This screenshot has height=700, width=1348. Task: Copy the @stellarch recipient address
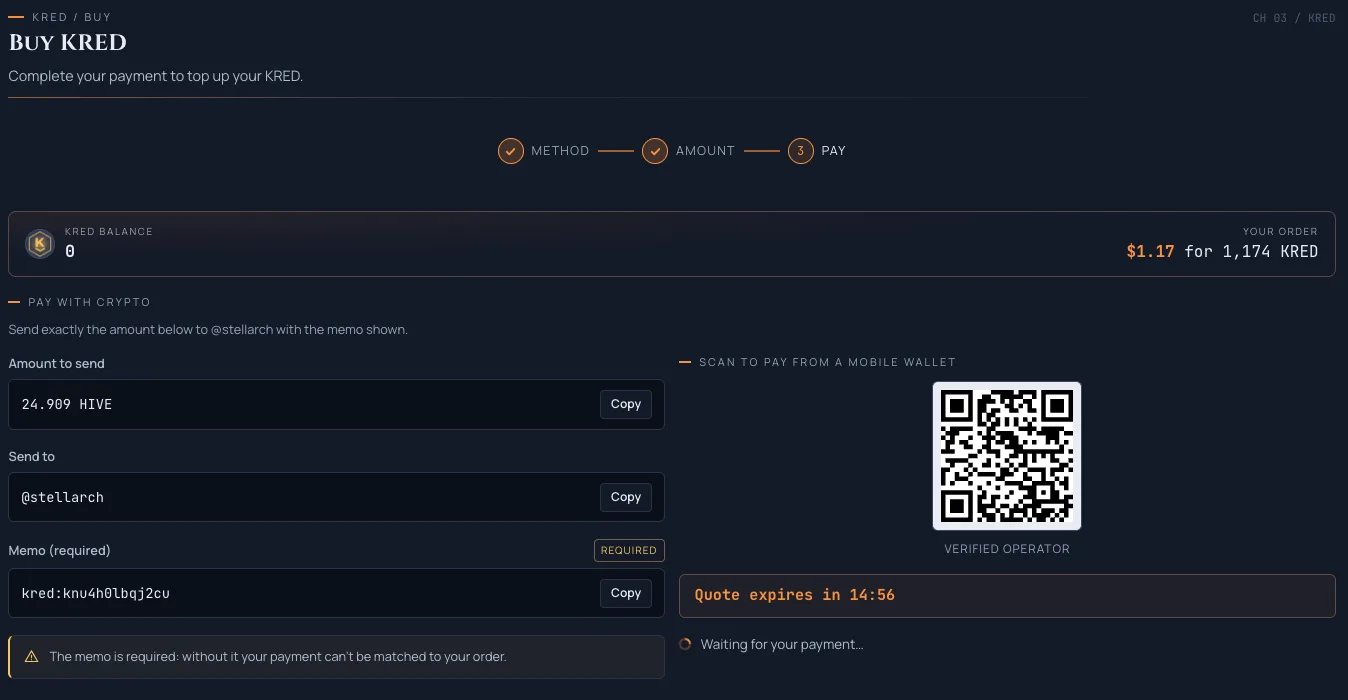[626, 497]
